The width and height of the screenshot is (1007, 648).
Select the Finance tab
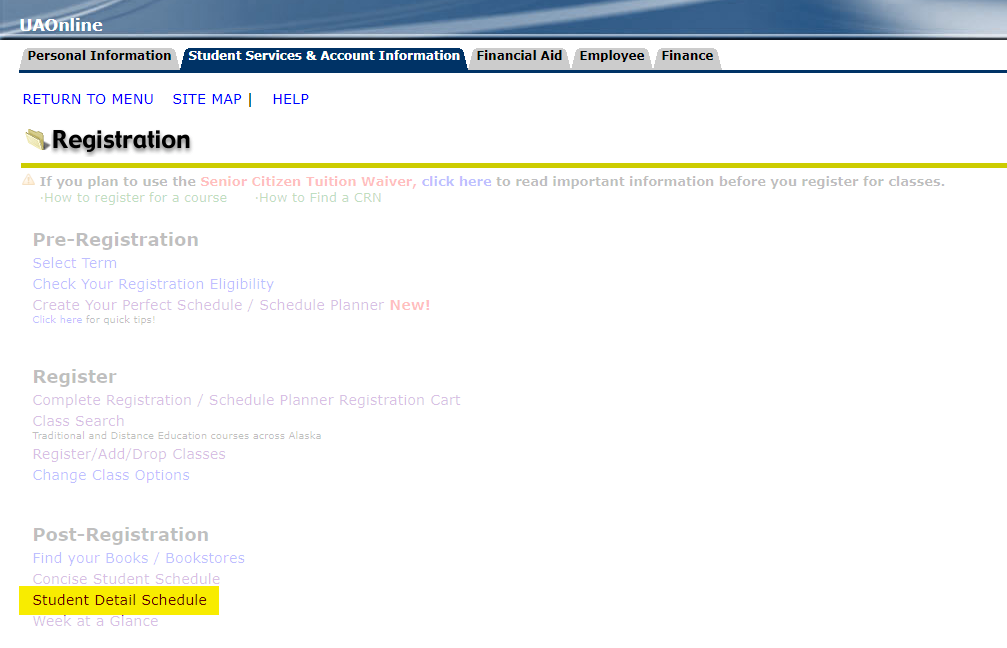click(687, 56)
